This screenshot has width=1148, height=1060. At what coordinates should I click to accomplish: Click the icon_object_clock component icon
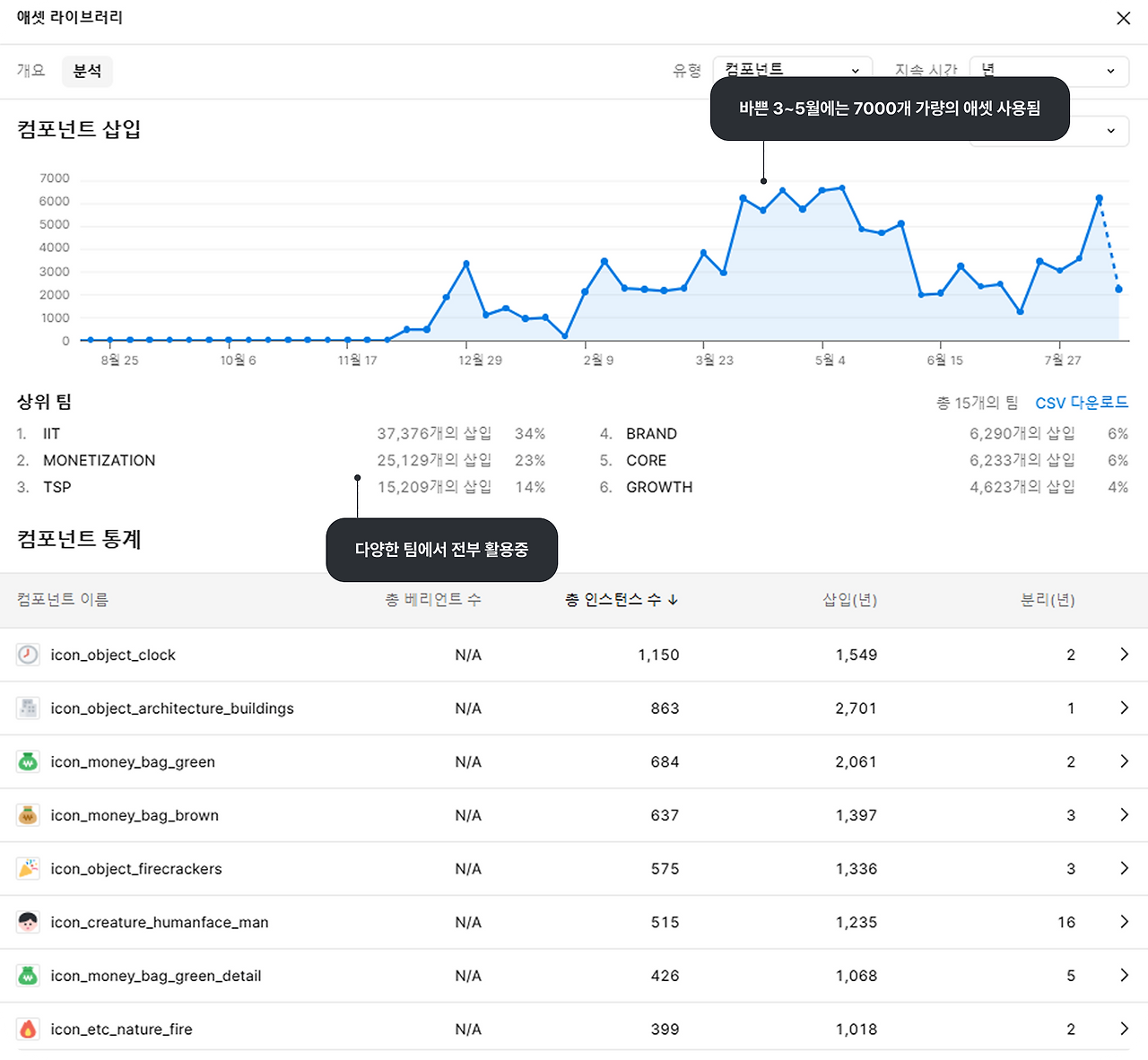coord(28,655)
